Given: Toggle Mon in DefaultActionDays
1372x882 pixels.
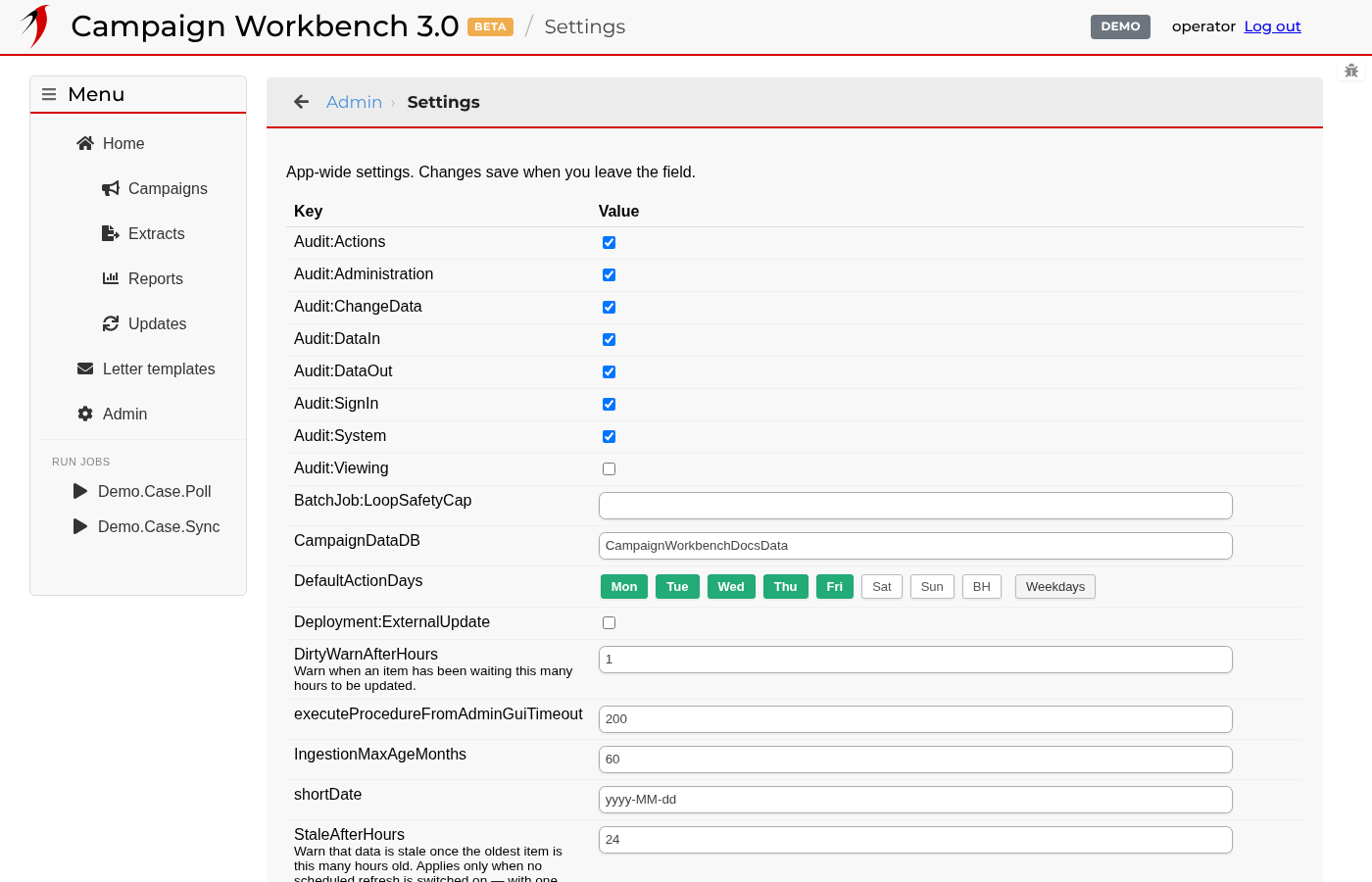Looking at the screenshot, I should (x=624, y=586).
